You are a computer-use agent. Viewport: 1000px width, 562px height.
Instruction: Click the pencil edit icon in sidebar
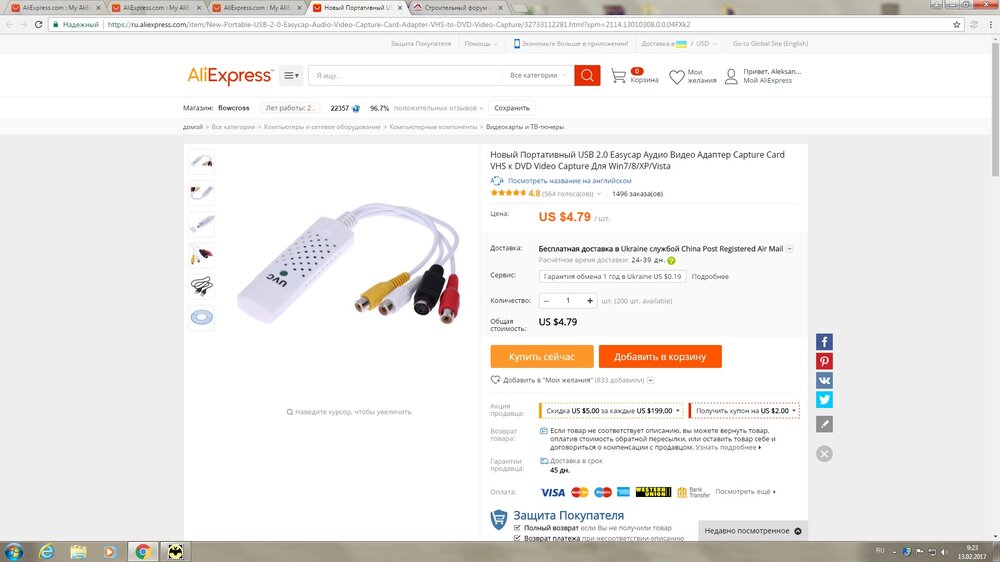[x=824, y=424]
